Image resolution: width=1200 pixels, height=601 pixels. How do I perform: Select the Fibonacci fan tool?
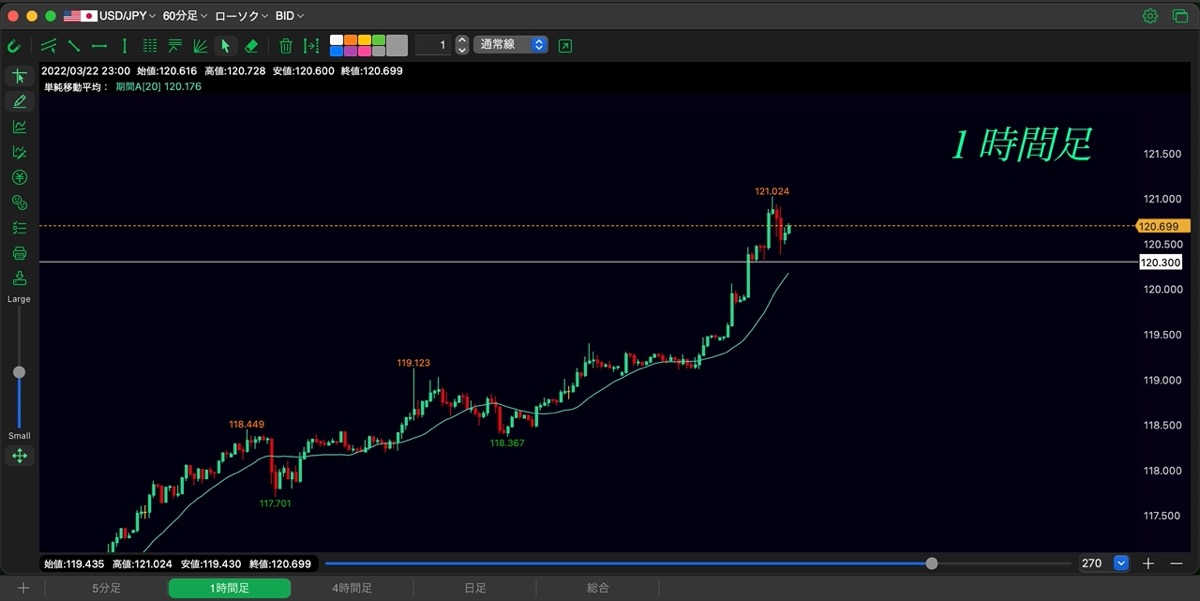[200, 45]
